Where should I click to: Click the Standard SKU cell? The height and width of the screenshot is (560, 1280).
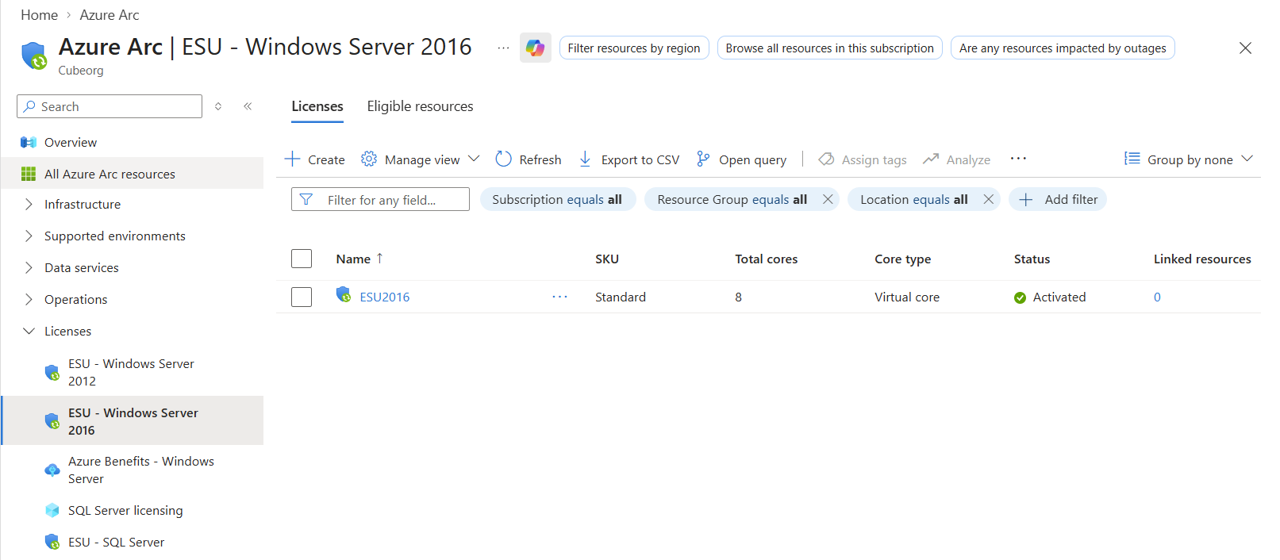[x=620, y=297]
